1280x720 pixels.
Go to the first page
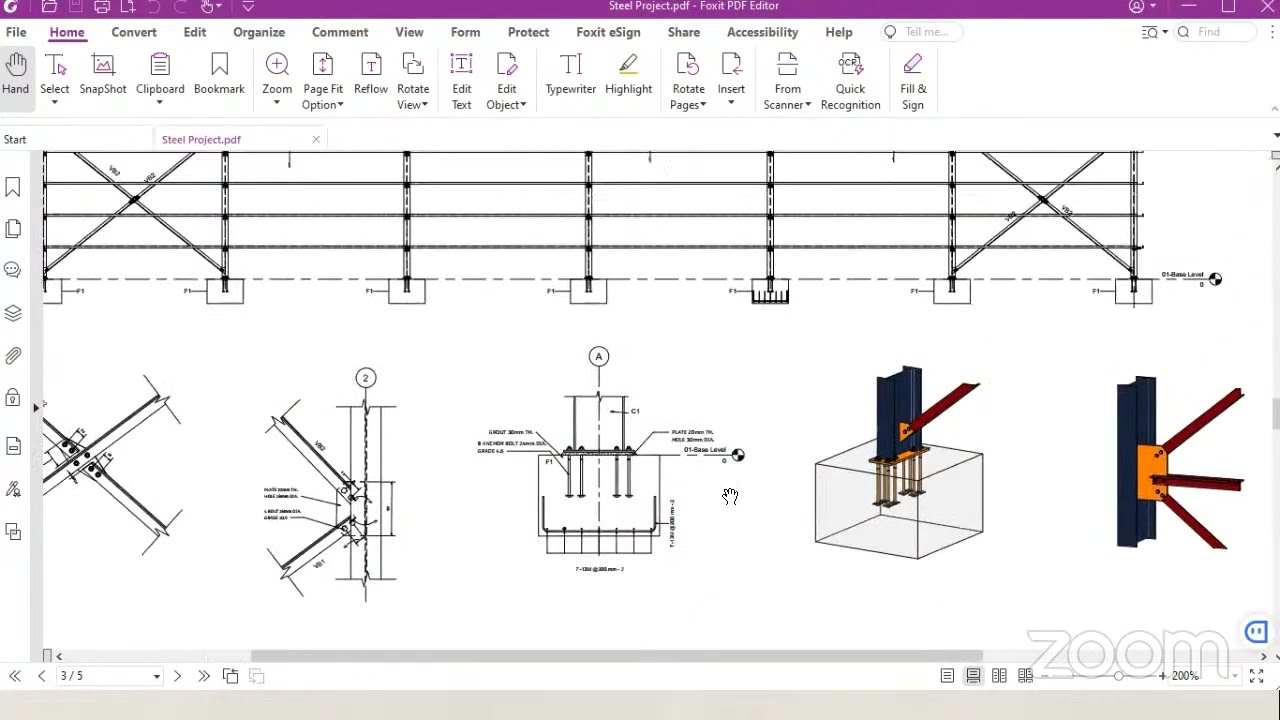pos(15,676)
